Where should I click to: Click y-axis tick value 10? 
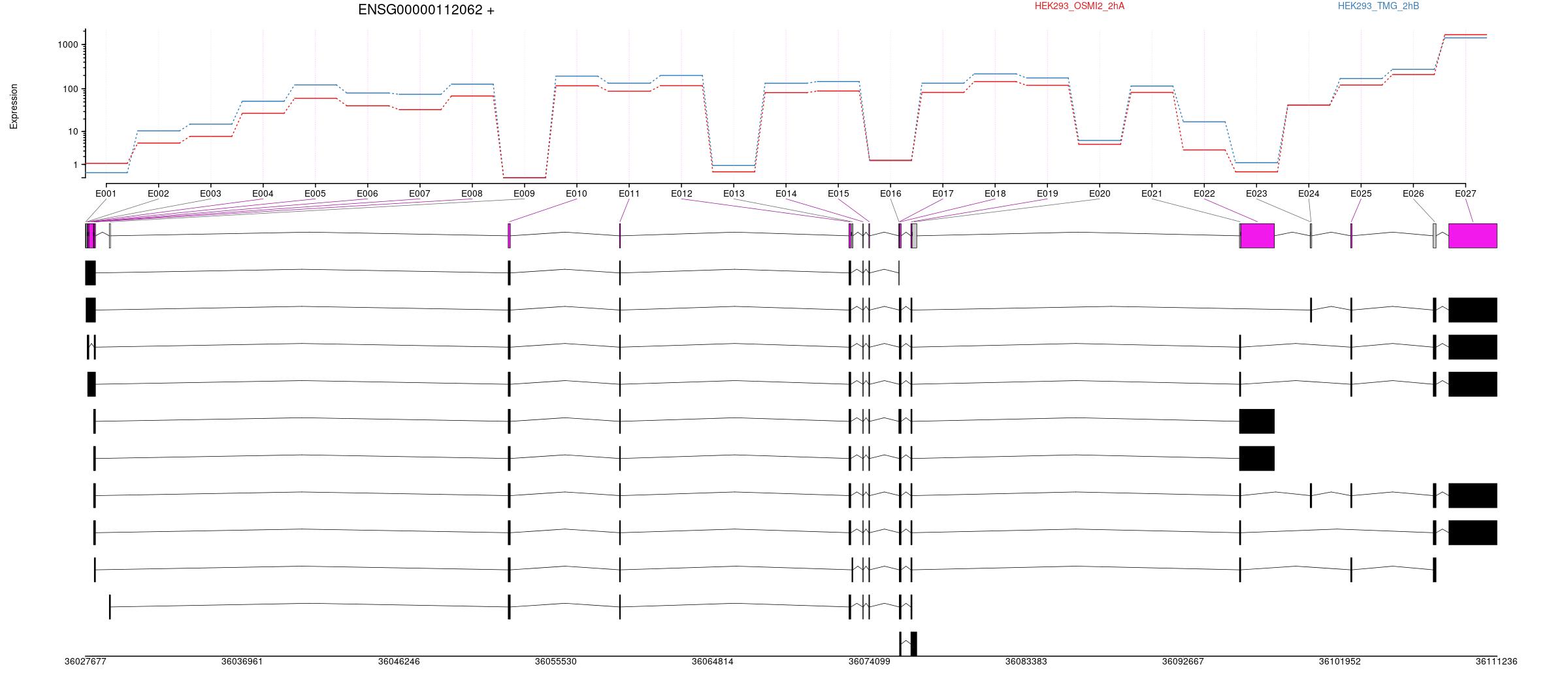tap(73, 131)
